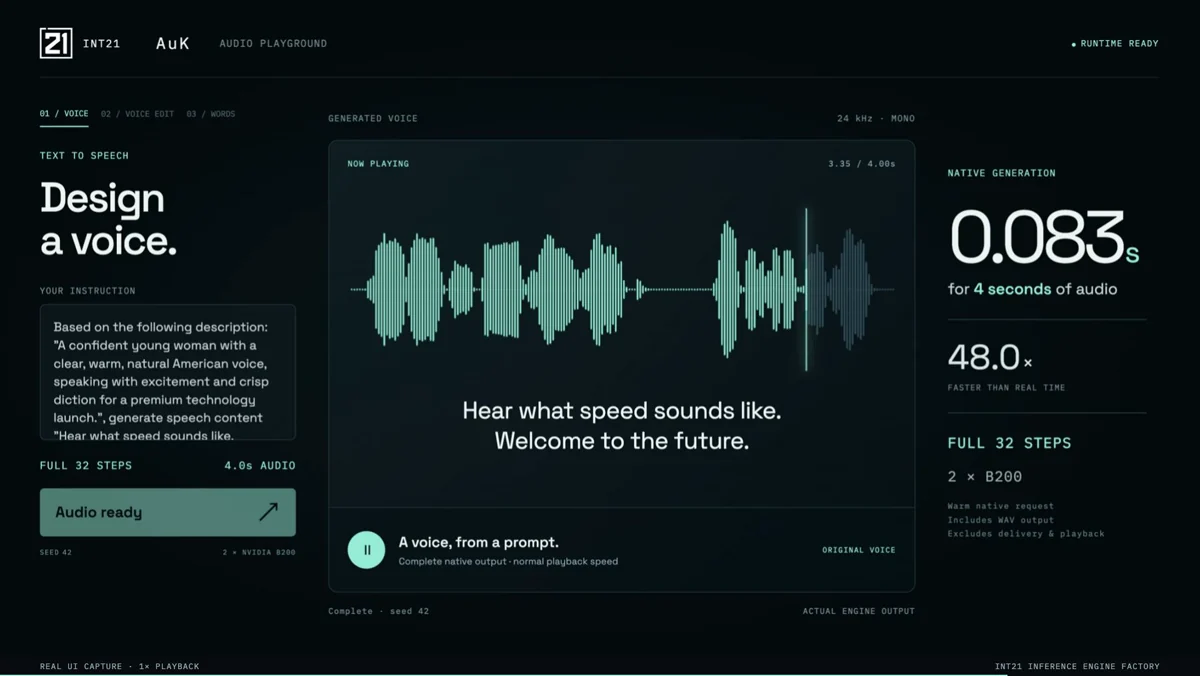This screenshot has height=676, width=1200.
Task: Click the 'Design a voice.' heading
Action: (x=108, y=219)
